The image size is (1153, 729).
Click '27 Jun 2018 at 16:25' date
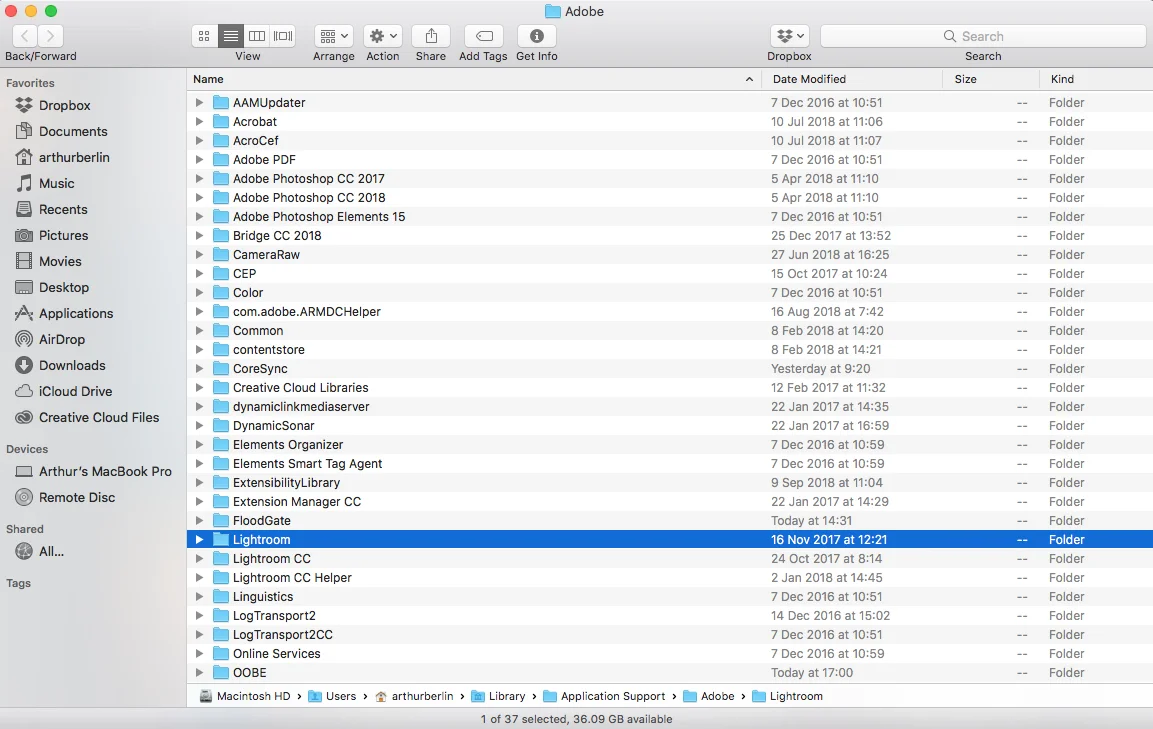(830, 255)
